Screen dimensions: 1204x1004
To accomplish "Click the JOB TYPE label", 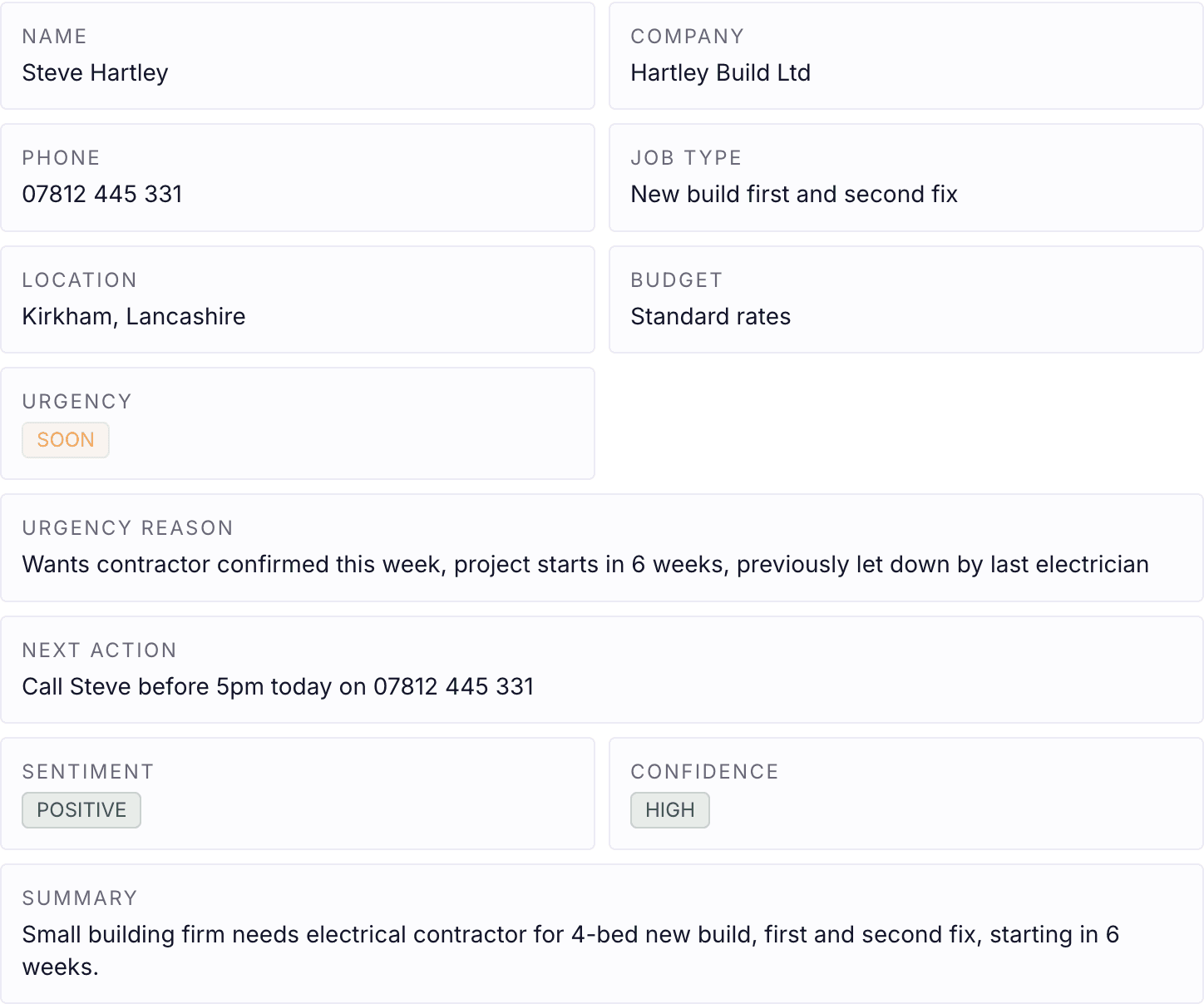I will pyautogui.click(x=687, y=158).
